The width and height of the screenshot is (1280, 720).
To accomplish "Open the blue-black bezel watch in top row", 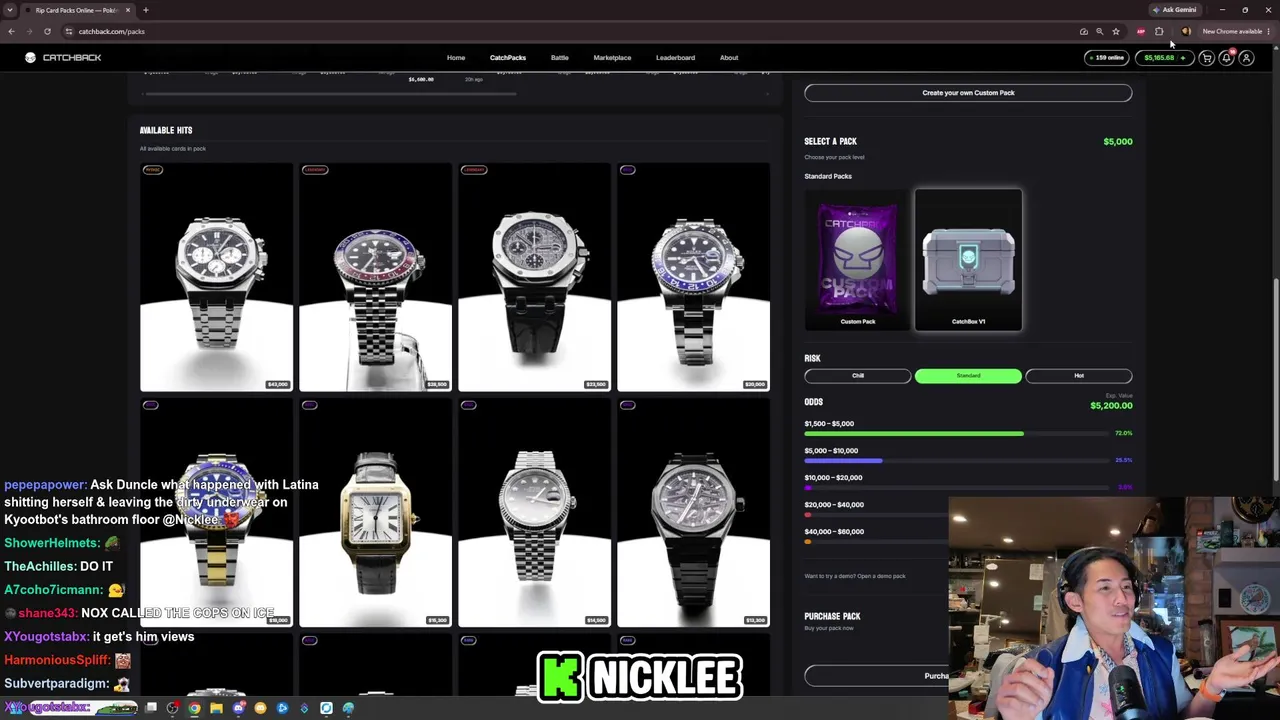I will (x=693, y=277).
